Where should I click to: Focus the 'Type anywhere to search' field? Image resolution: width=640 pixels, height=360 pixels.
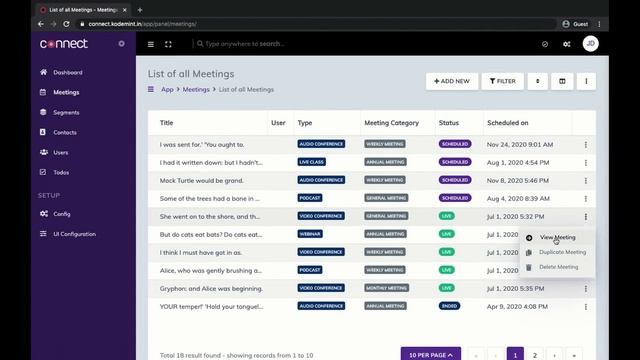[245, 44]
